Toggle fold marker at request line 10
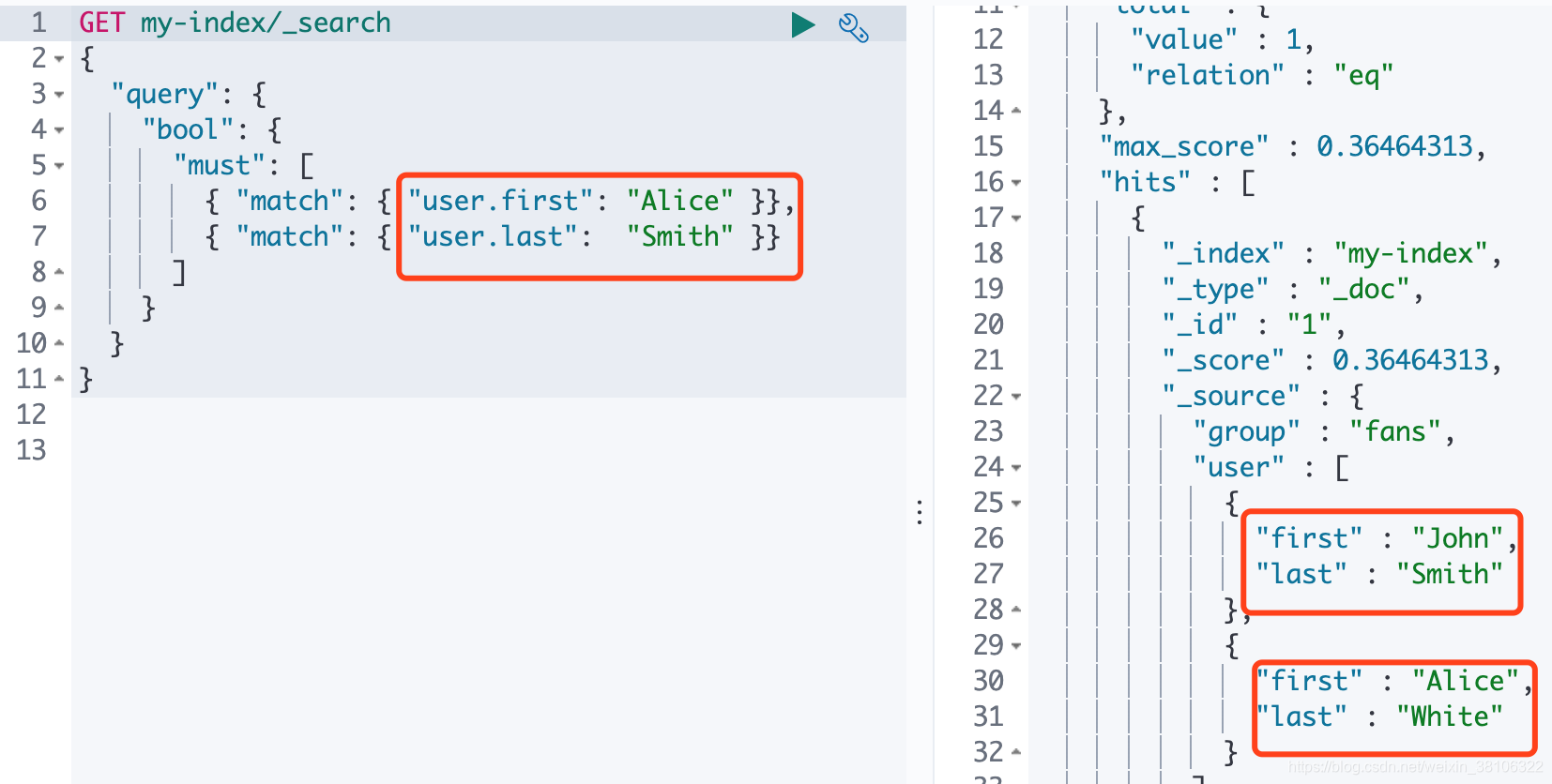1552x784 pixels. point(59,343)
